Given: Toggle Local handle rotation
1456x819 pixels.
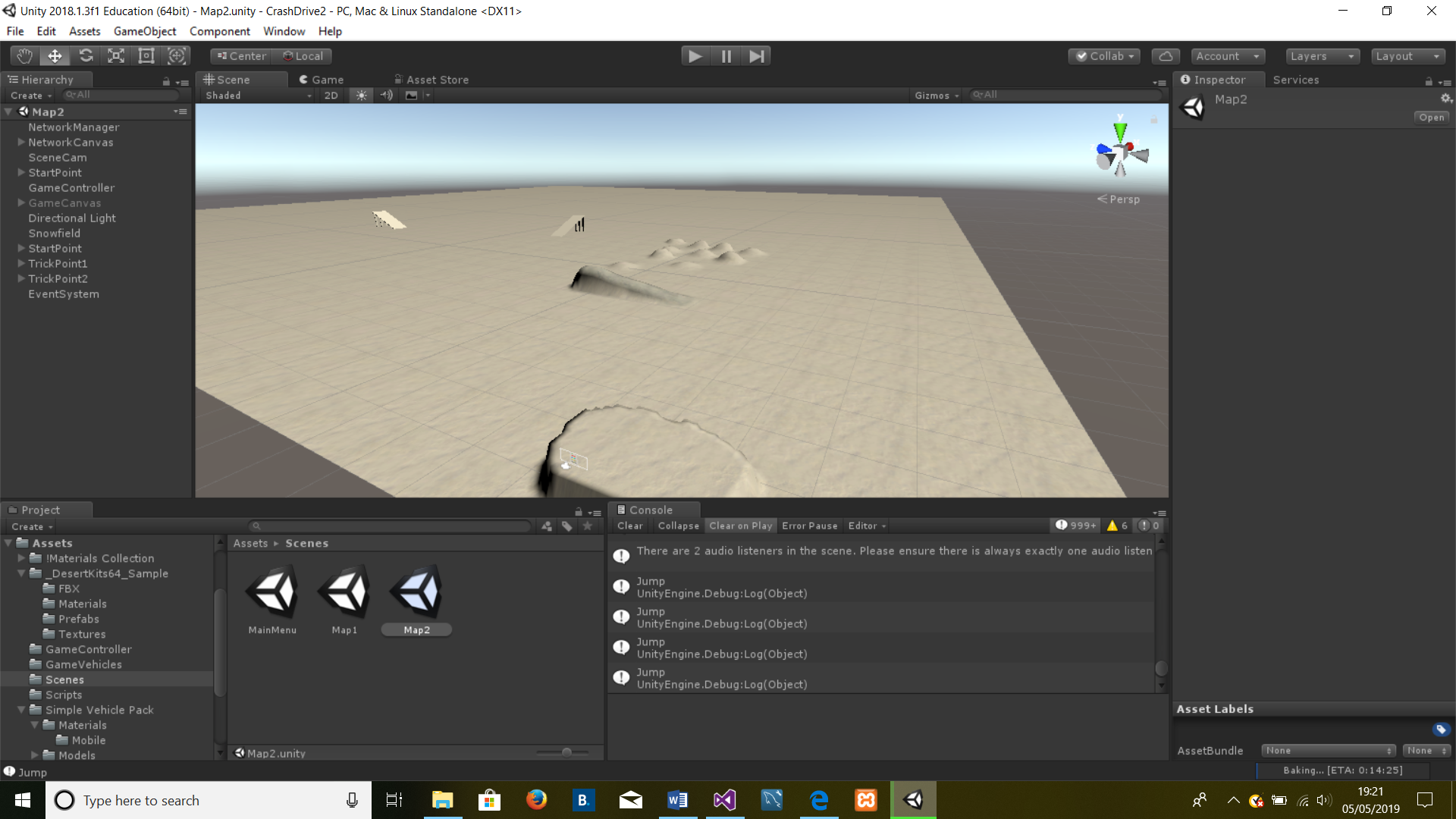Looking at the screenshot, I should 303,56.
